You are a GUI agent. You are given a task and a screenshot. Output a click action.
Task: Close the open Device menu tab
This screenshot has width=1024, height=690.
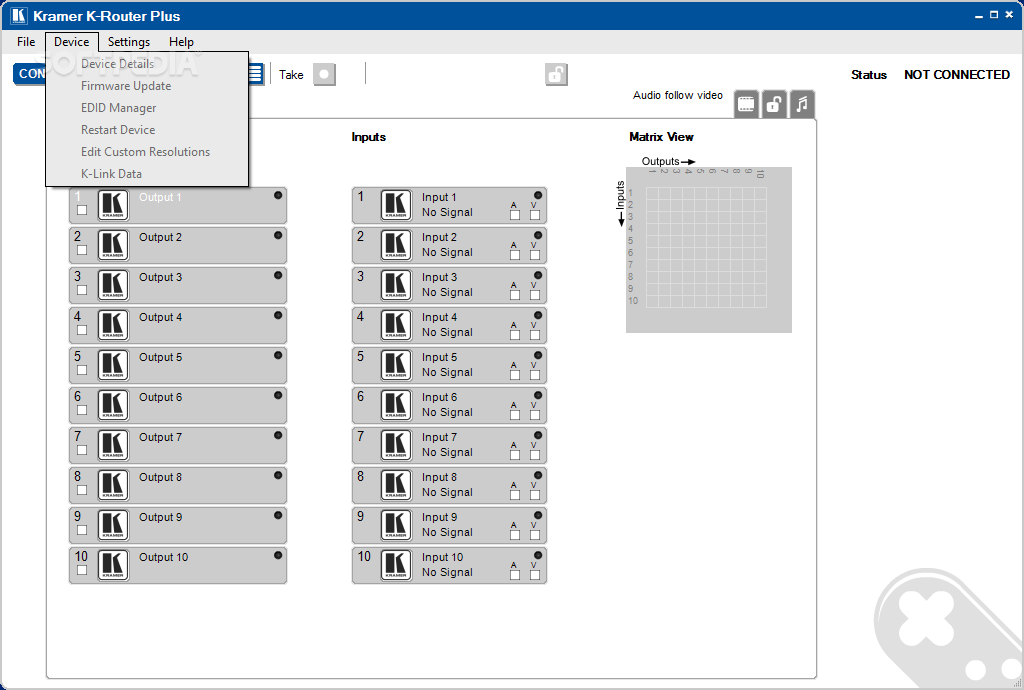pyautogui.click(x=72, y=42)
